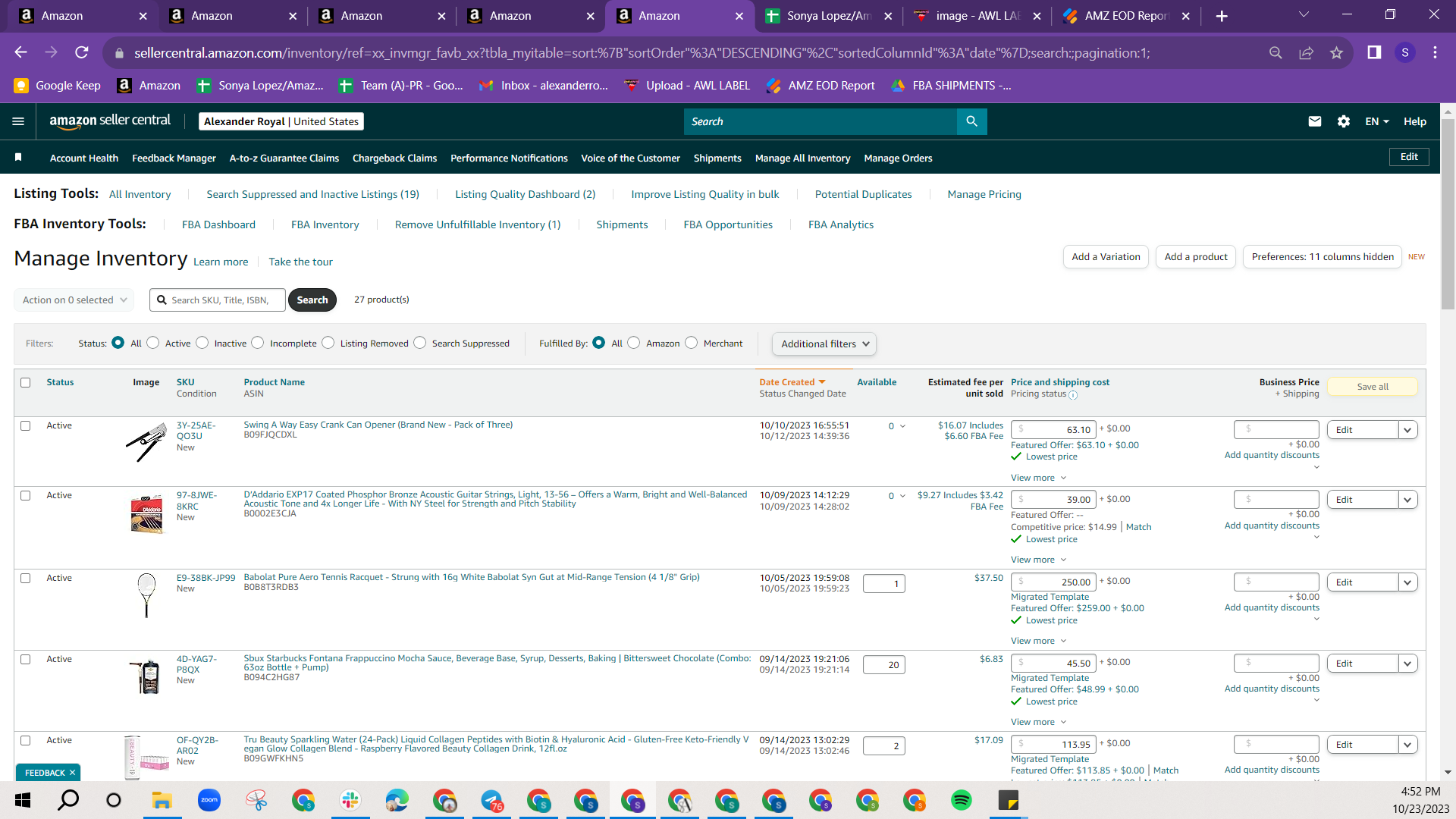
Task: Close the FEEDBACK tab with its X
Action: pos(72,773)
